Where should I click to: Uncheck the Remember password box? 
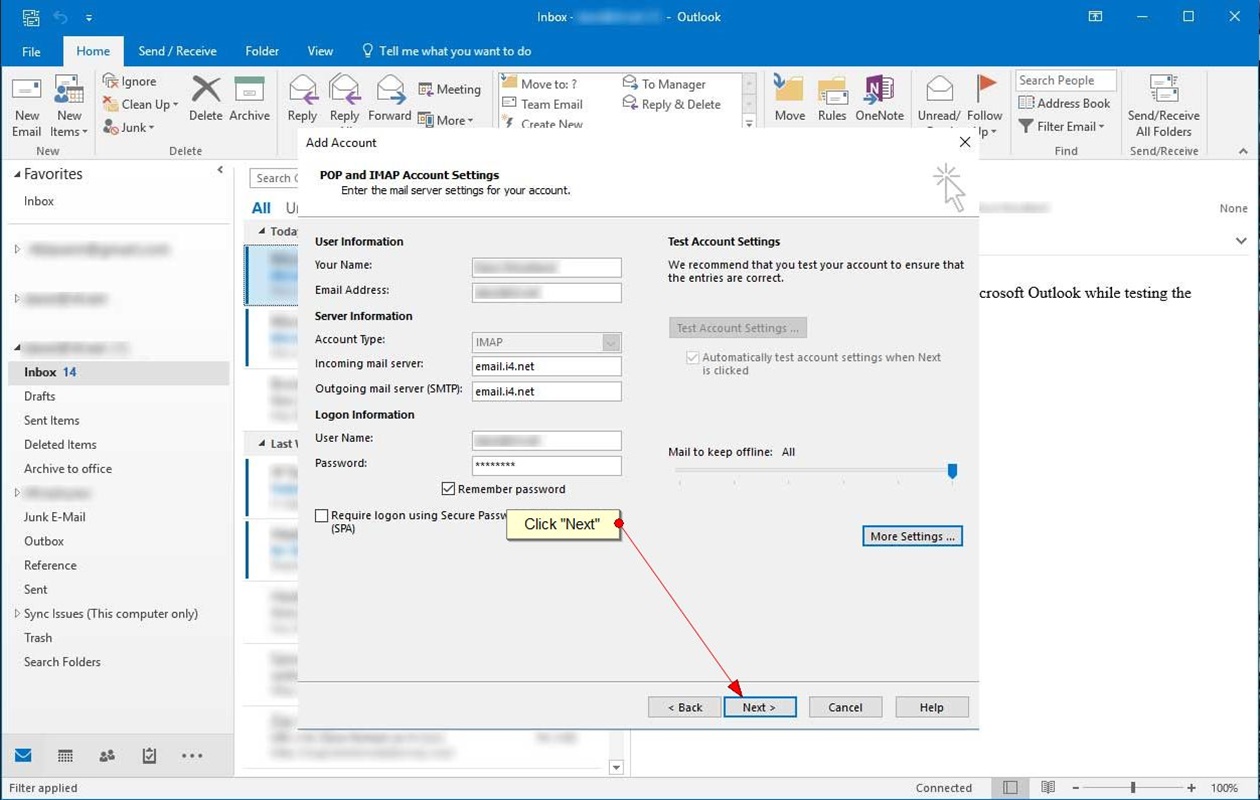point(448,489)
